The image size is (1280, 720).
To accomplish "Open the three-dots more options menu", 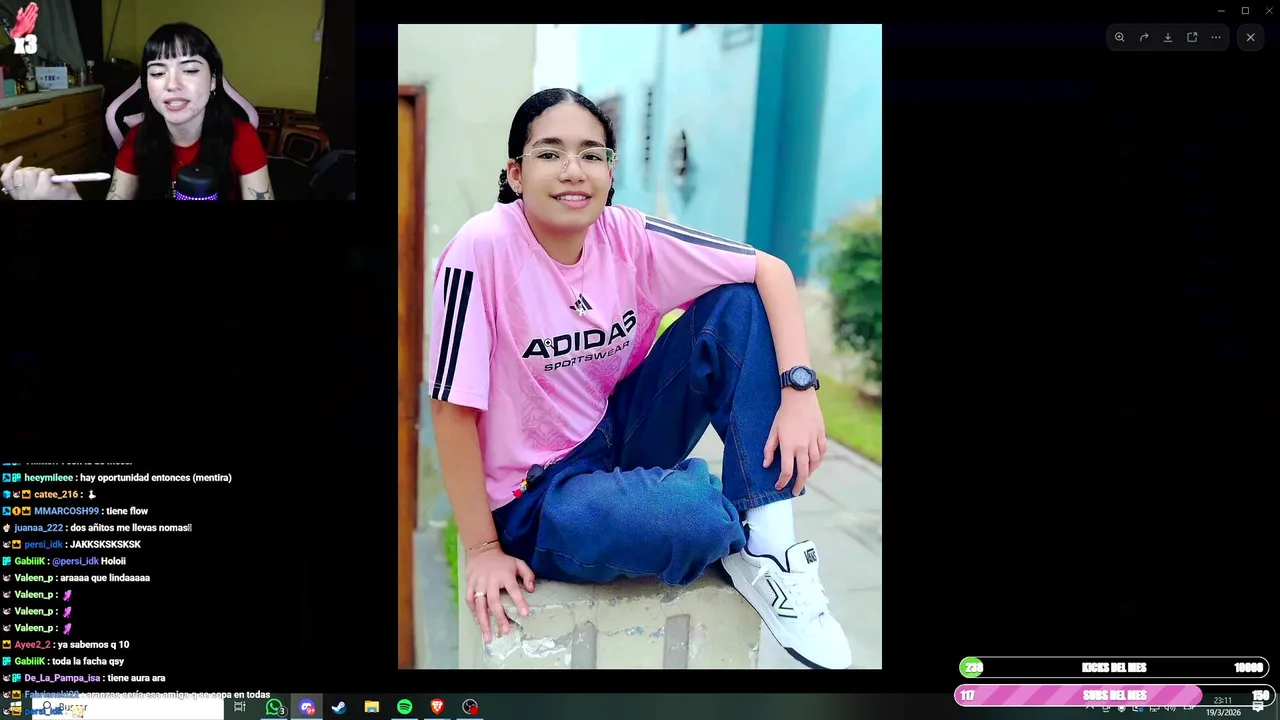I will 1216,37.
